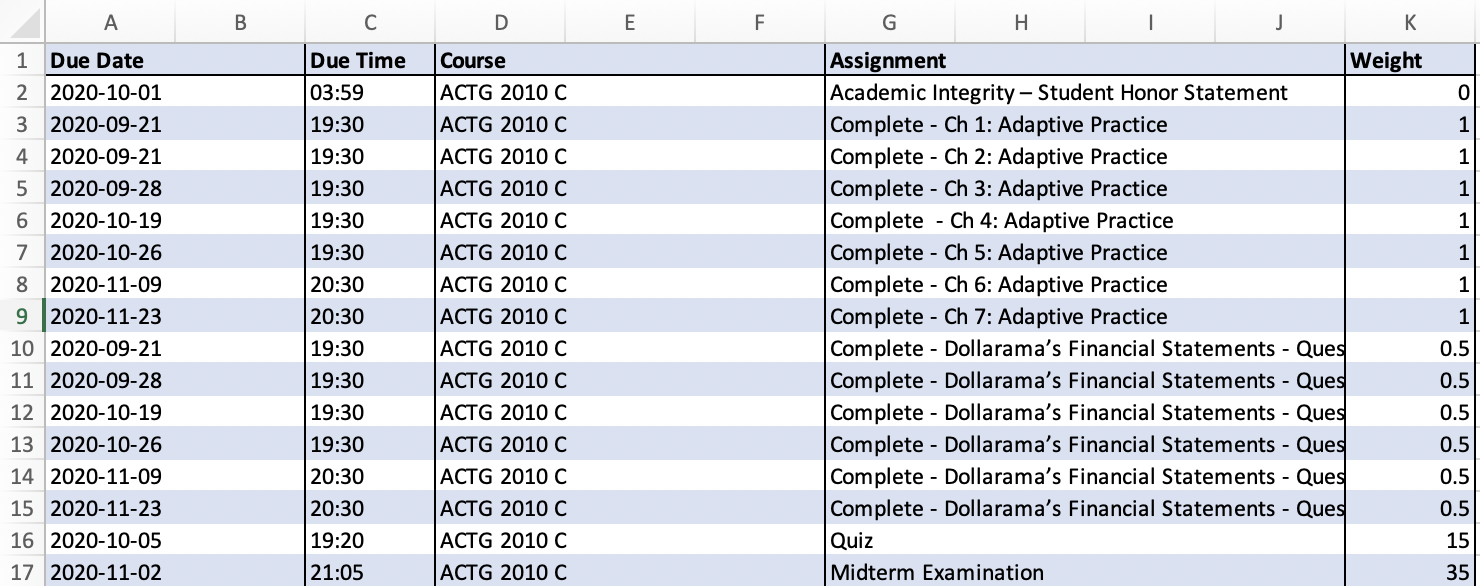
Task: Select column A header
Action: tap(110, 22)
